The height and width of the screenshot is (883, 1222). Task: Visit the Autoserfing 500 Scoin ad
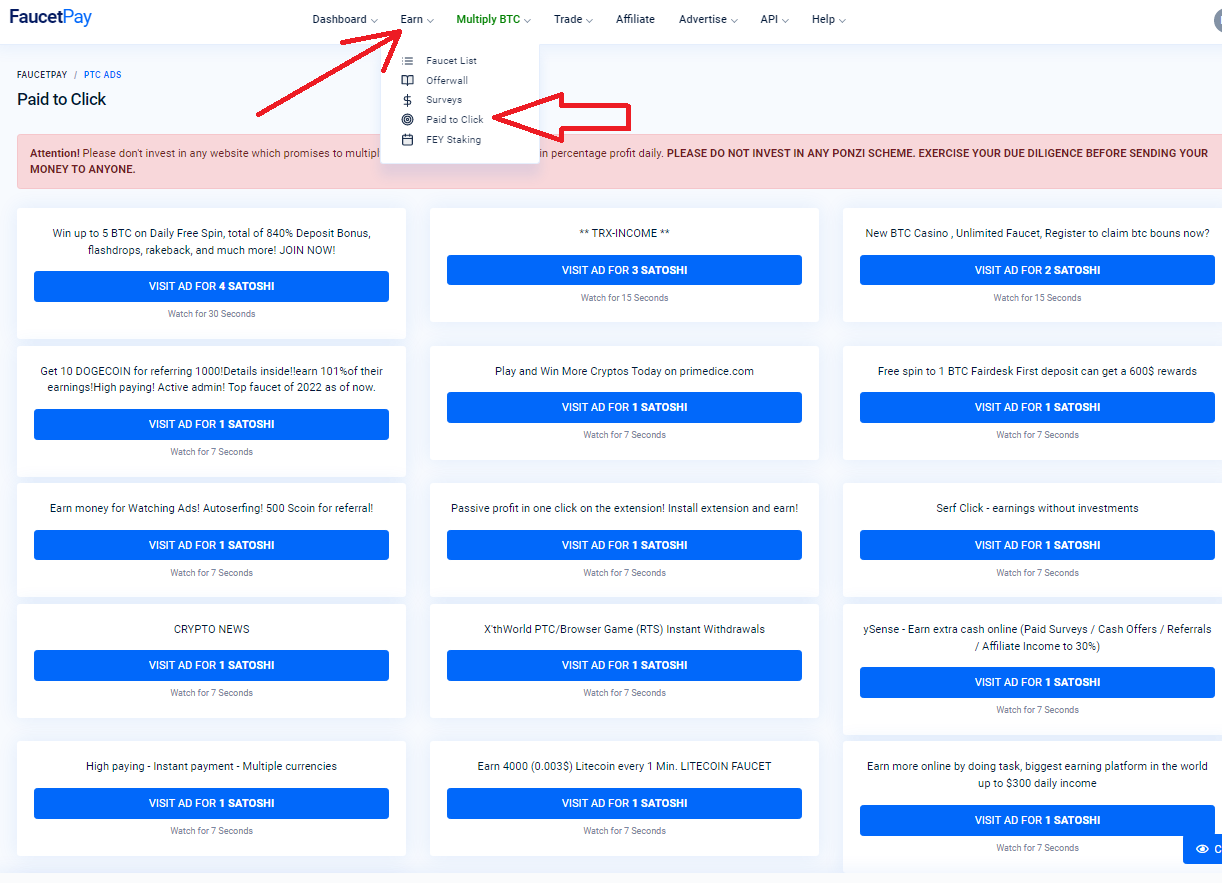point(211,545)
